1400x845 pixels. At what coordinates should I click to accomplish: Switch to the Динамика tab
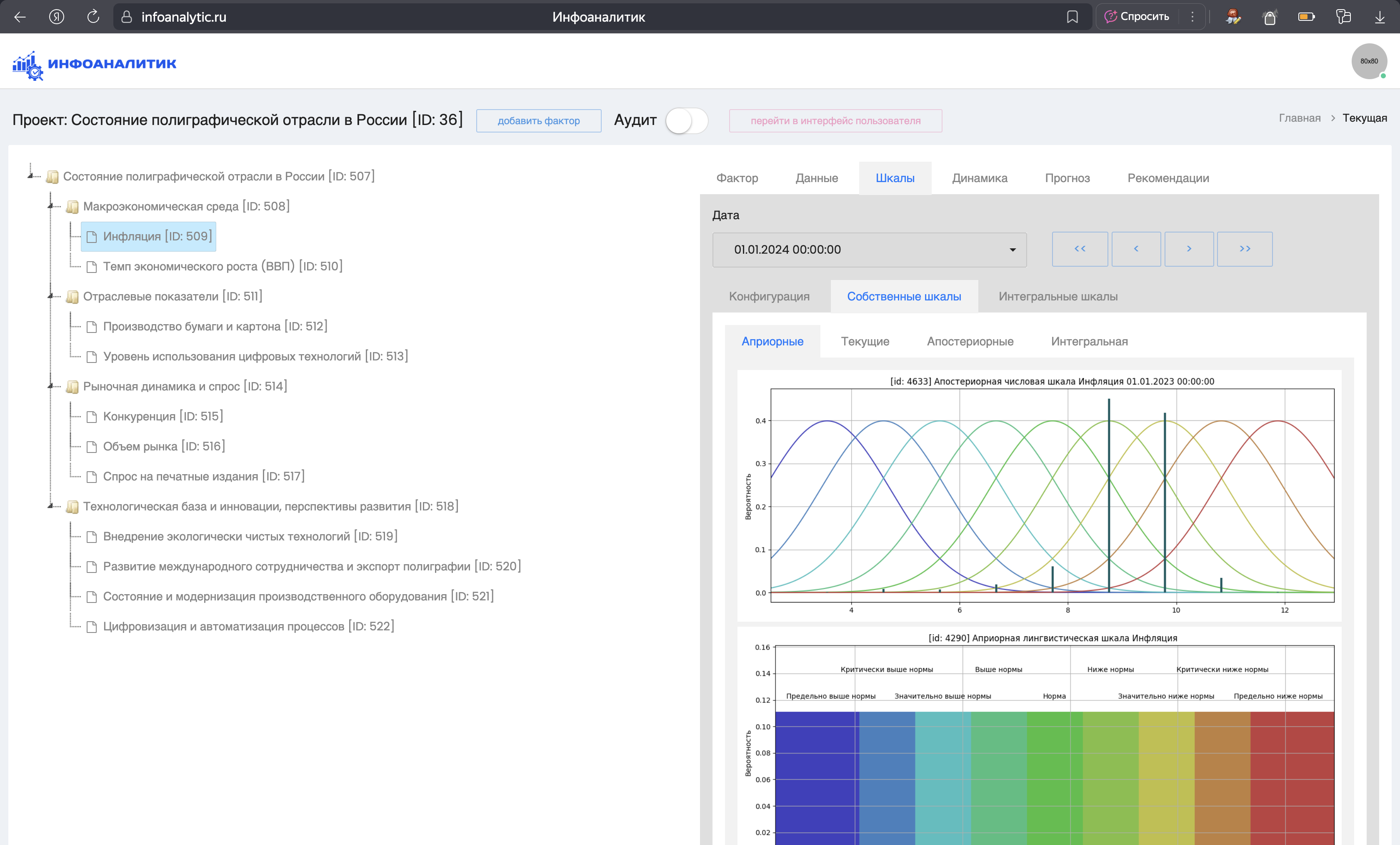pyautogui.click(x=979, y=178)
